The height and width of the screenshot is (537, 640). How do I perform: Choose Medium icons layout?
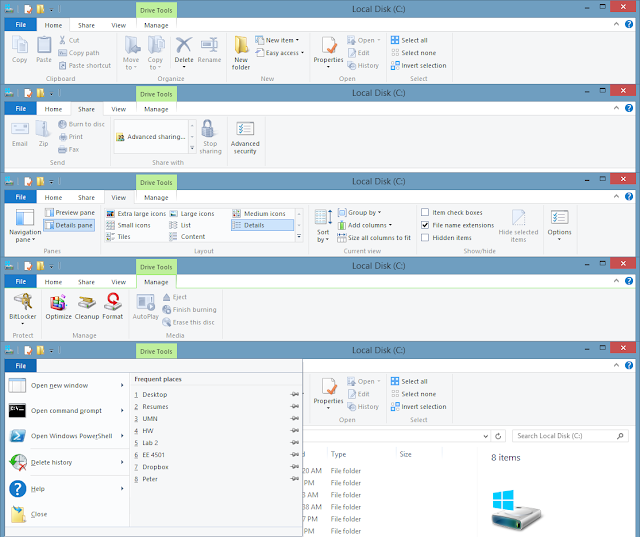click(x=259, y=213)
